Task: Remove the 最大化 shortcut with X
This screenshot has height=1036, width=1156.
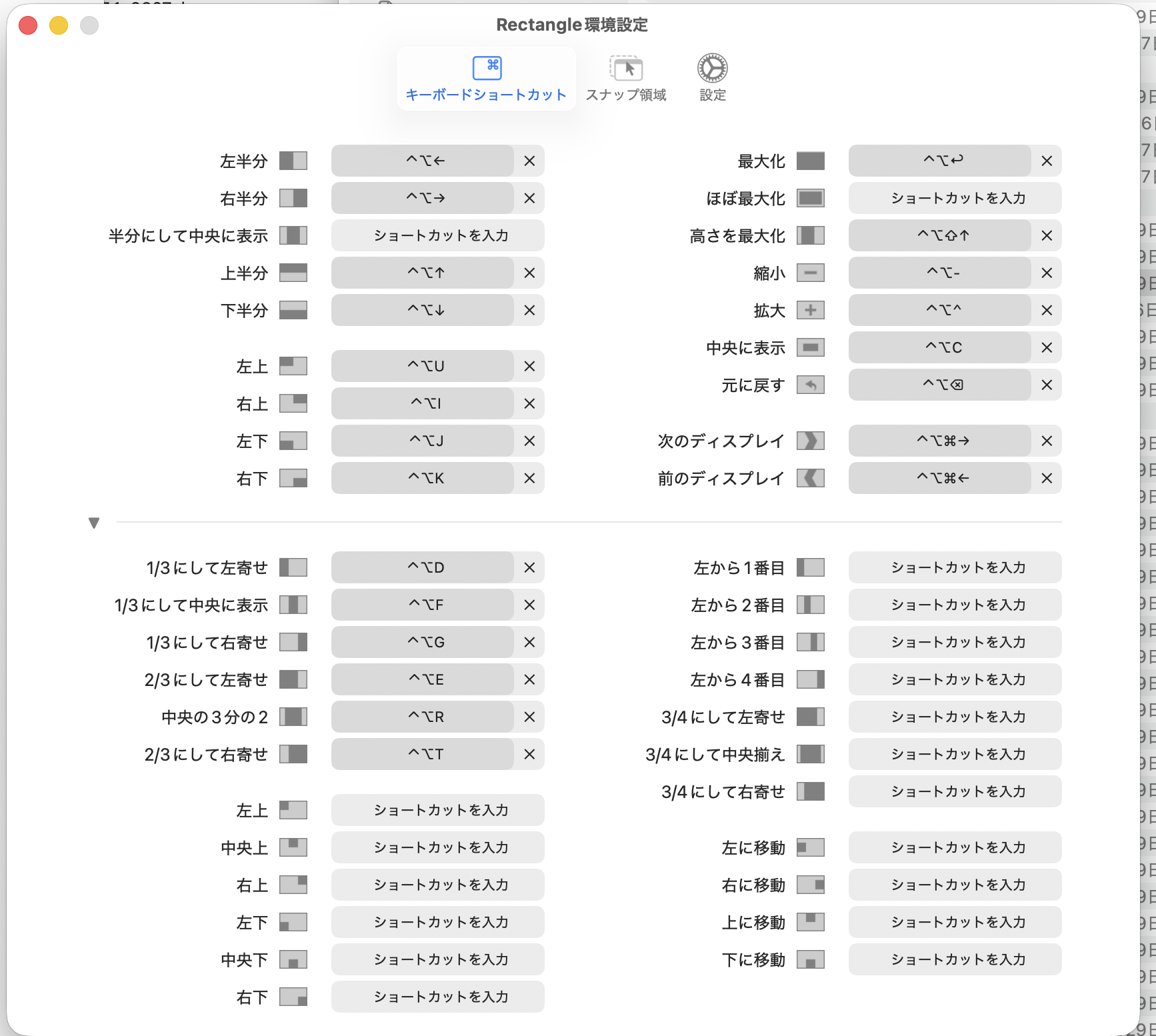Action: pos(1047,161)
